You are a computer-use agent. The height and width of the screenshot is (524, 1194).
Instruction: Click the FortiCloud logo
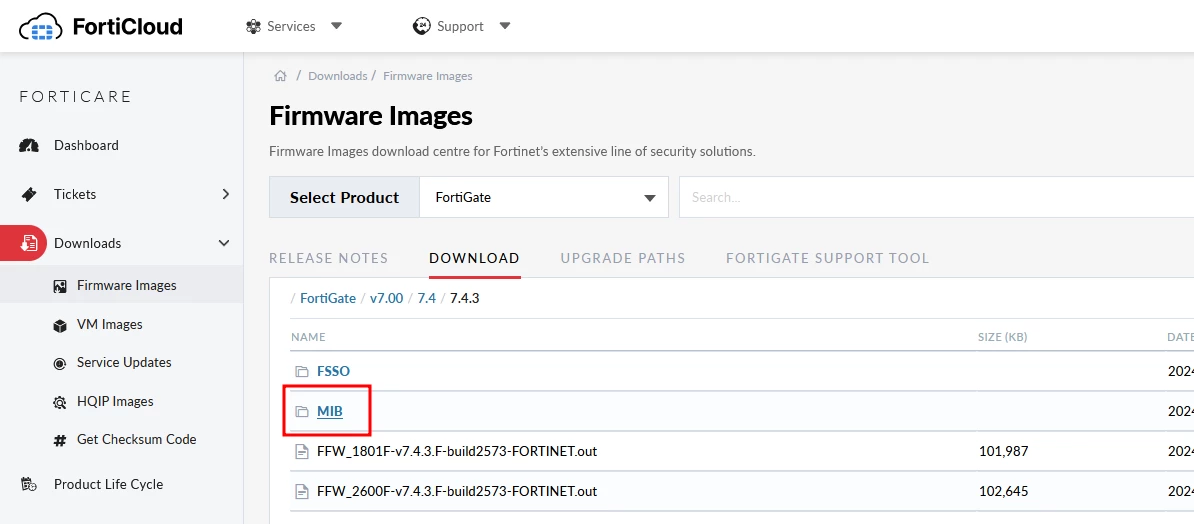pyautogui.click(x=101, y=27)
